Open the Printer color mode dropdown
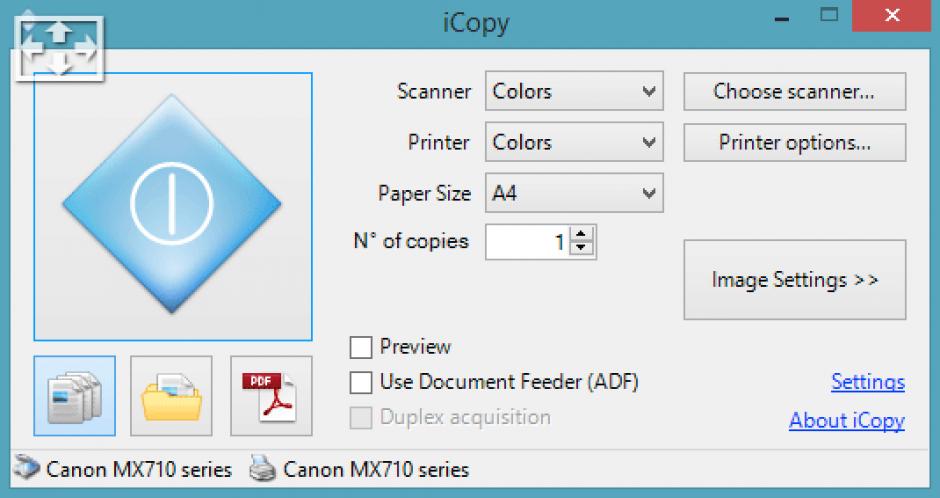Screen dimensions: 940x498 point(574,142)
